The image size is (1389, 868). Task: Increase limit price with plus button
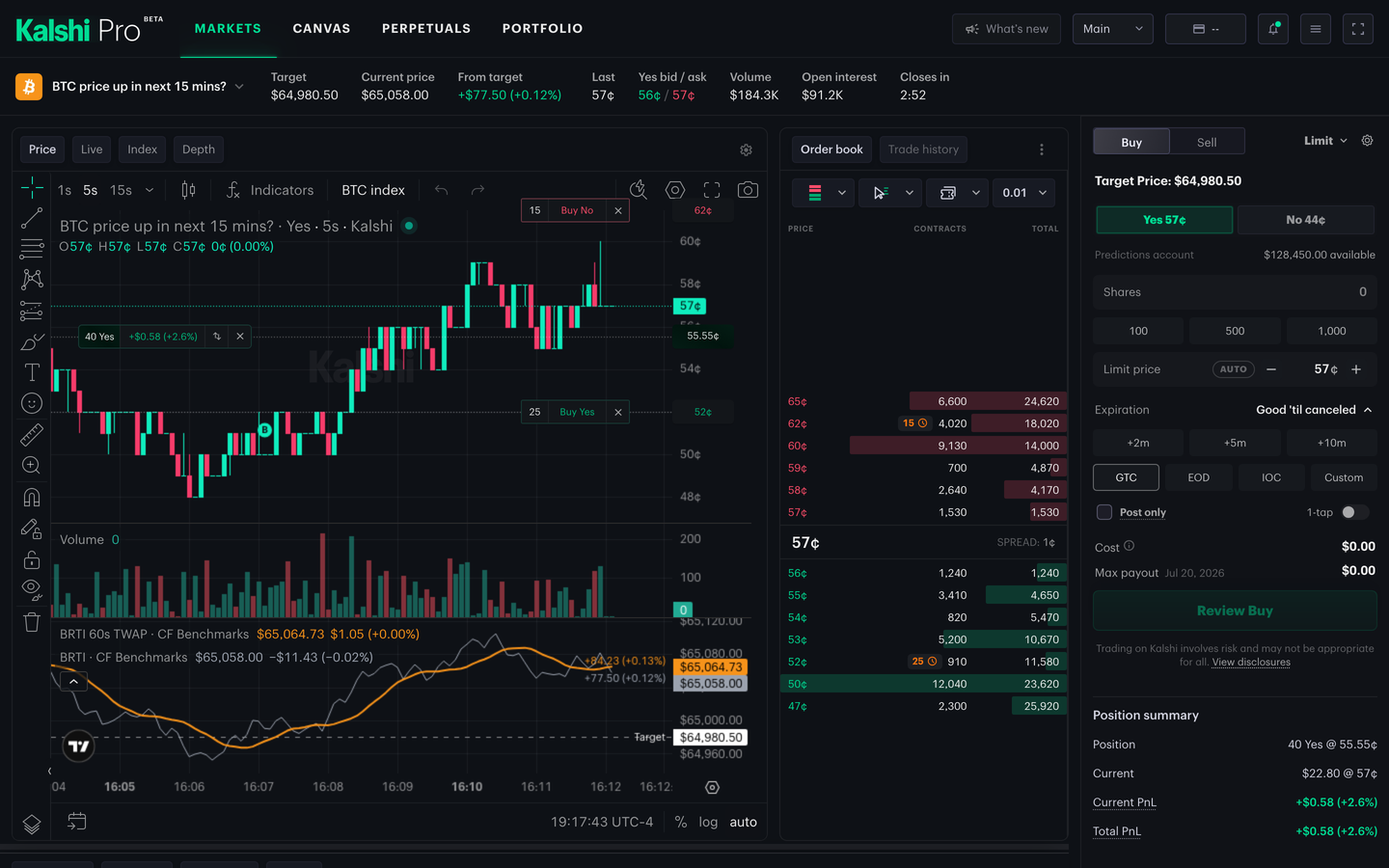coord(1356,369)
